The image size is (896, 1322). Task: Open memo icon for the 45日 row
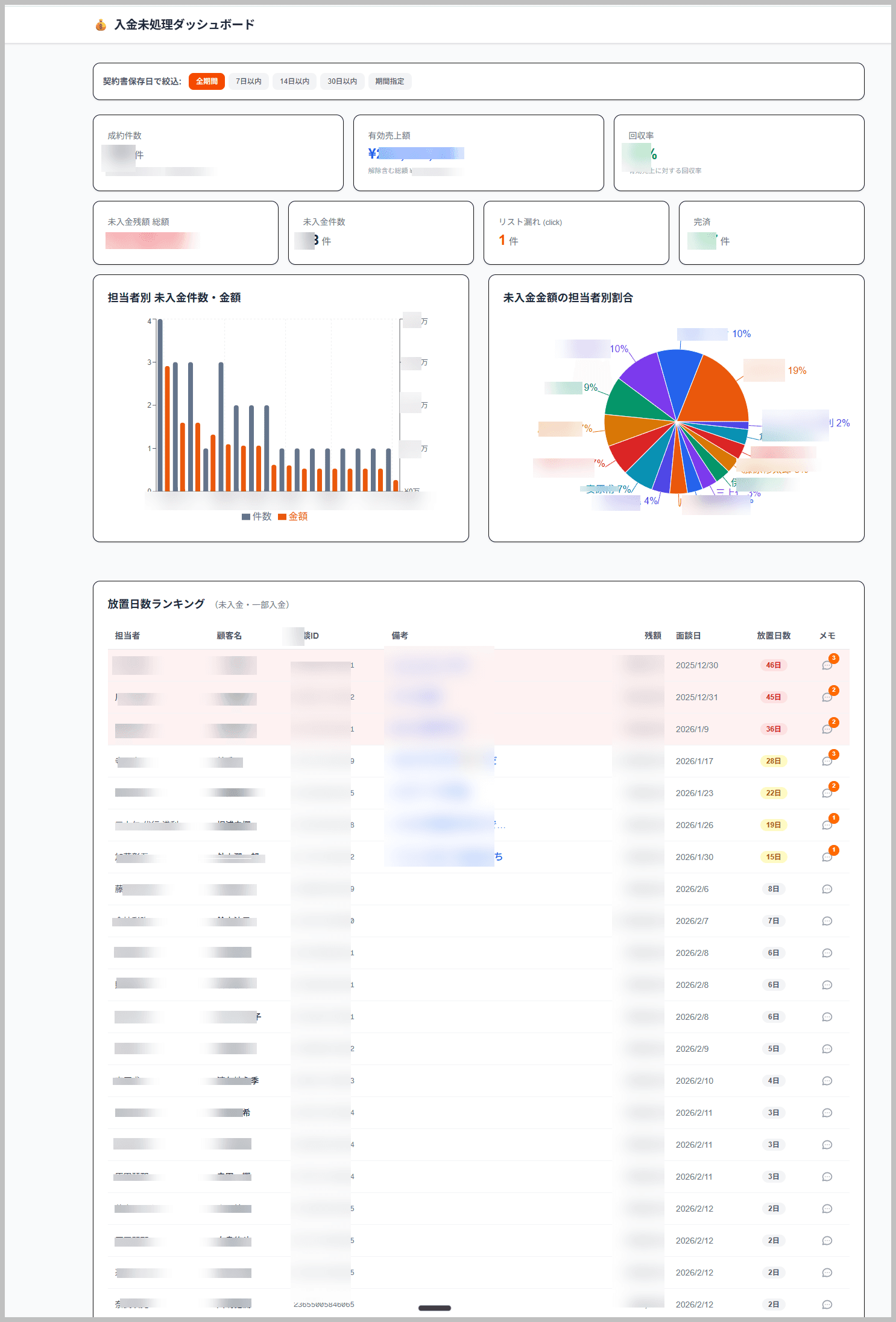click(x=827, y=697)
